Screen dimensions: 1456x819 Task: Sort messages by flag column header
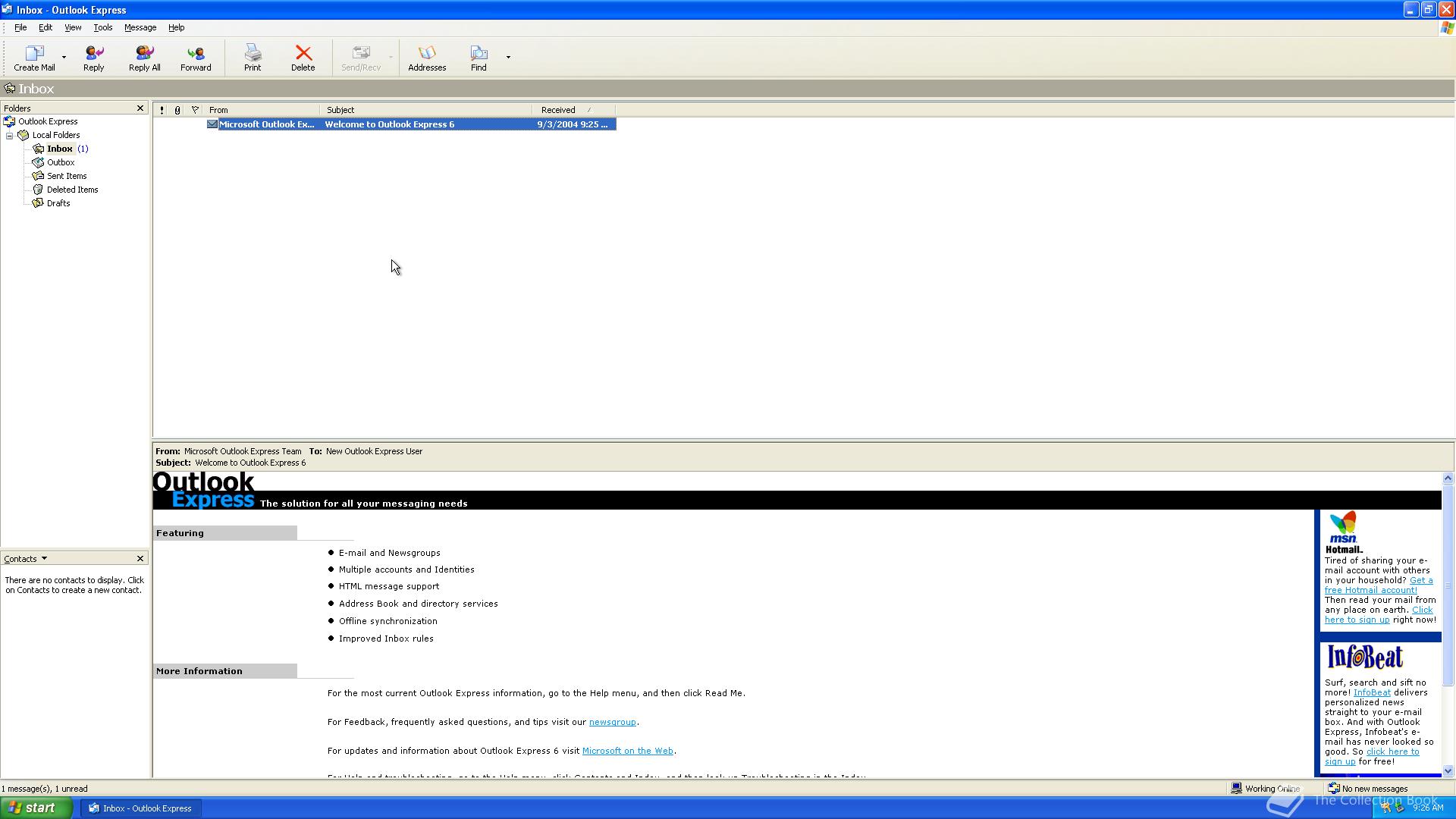[x=195, y=110]
